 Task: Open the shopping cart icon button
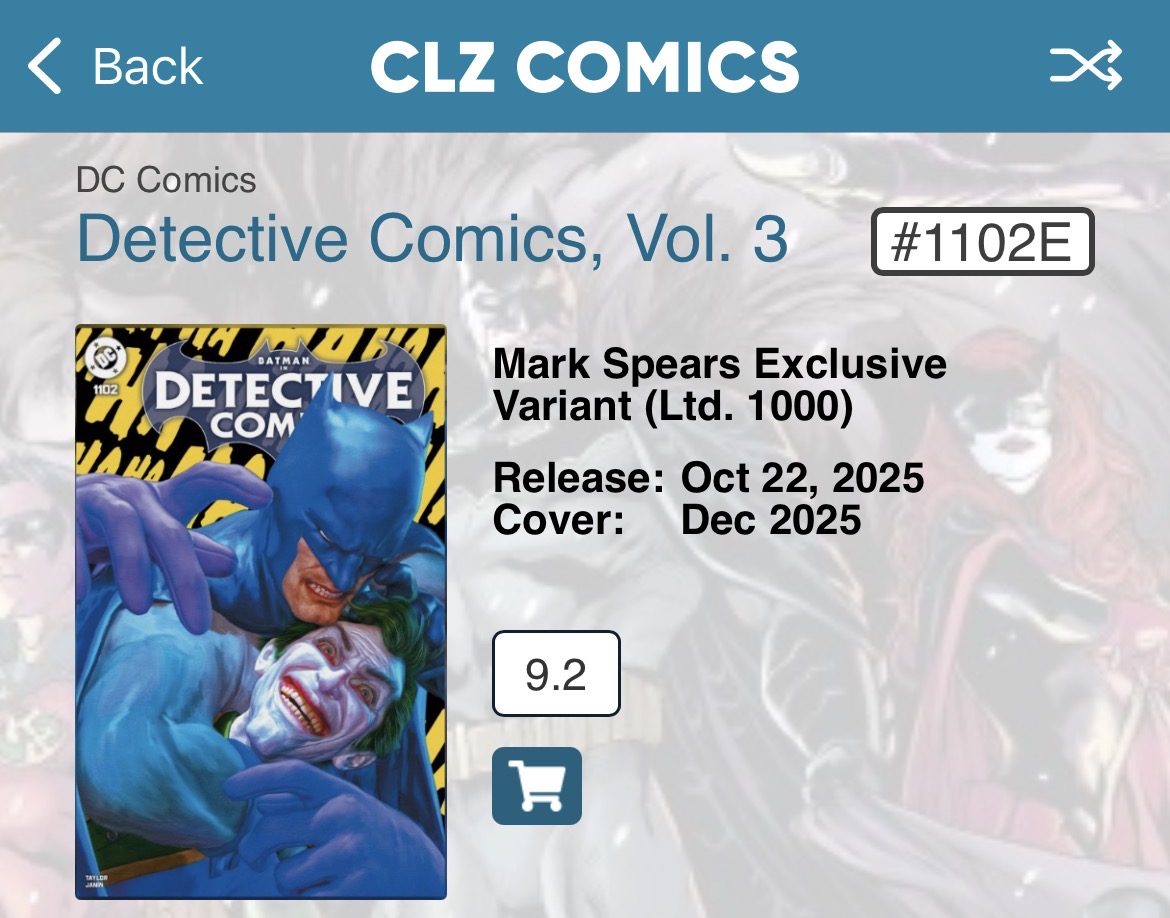pyautogui.click(x=536, y=786)
